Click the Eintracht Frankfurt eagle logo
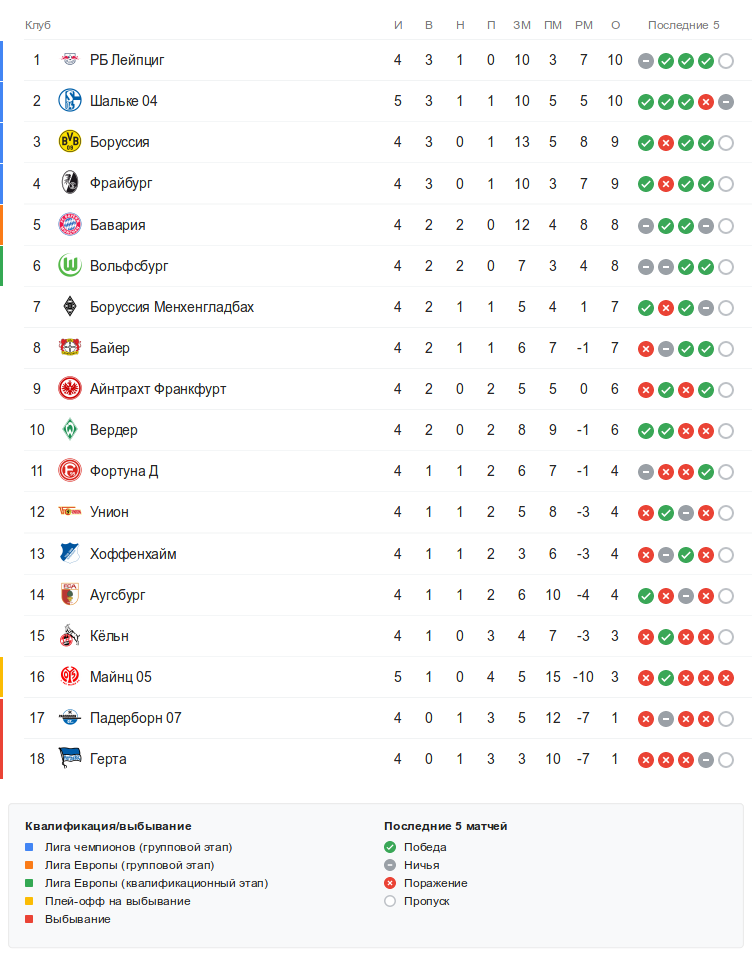The height and width of the screenshot is (956, 752). click(x=70, y=389)
